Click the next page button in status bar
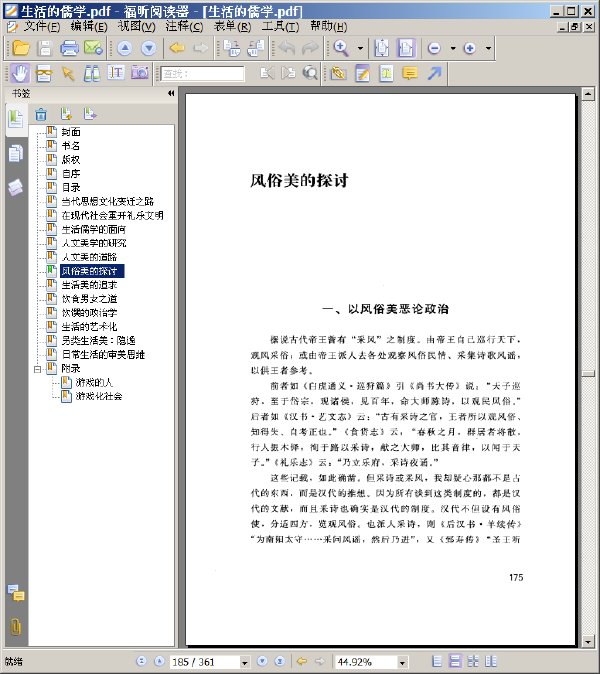Viewport: 600px width, 674px height. coord(262,661)
